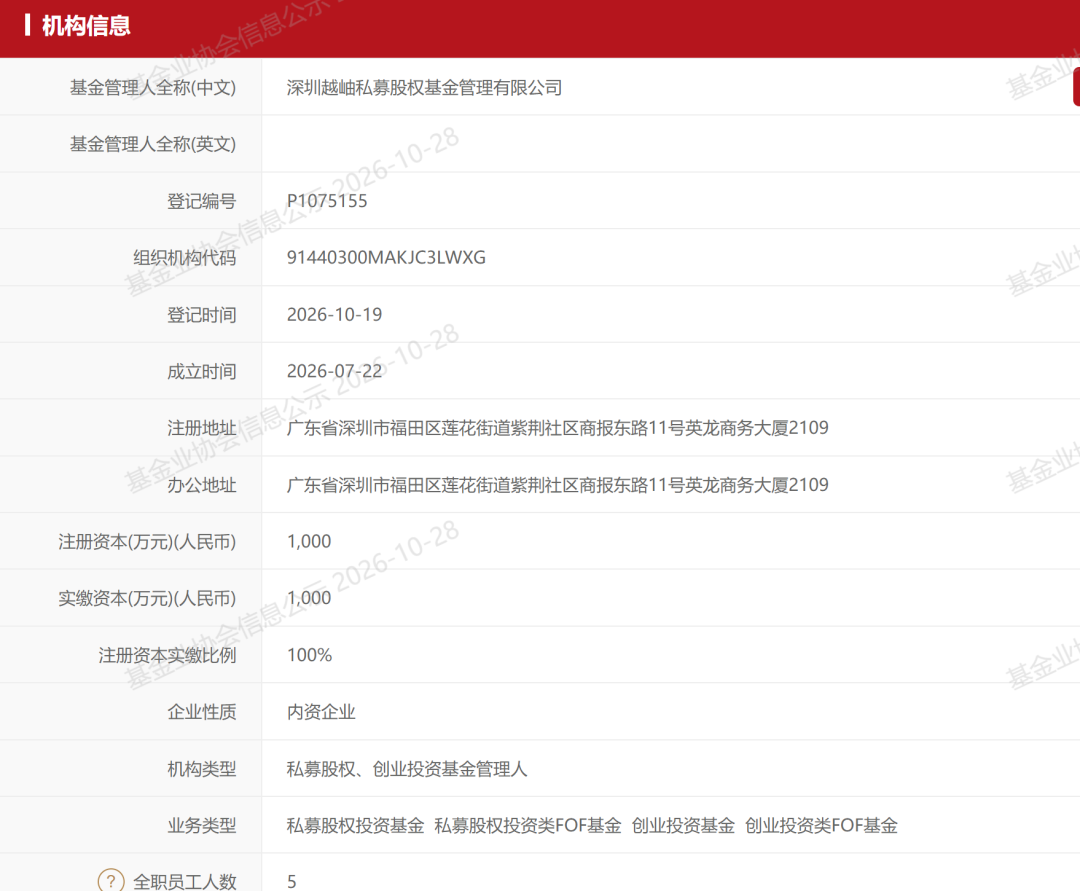Click the 基金管理人全称(英文) label

153,144
